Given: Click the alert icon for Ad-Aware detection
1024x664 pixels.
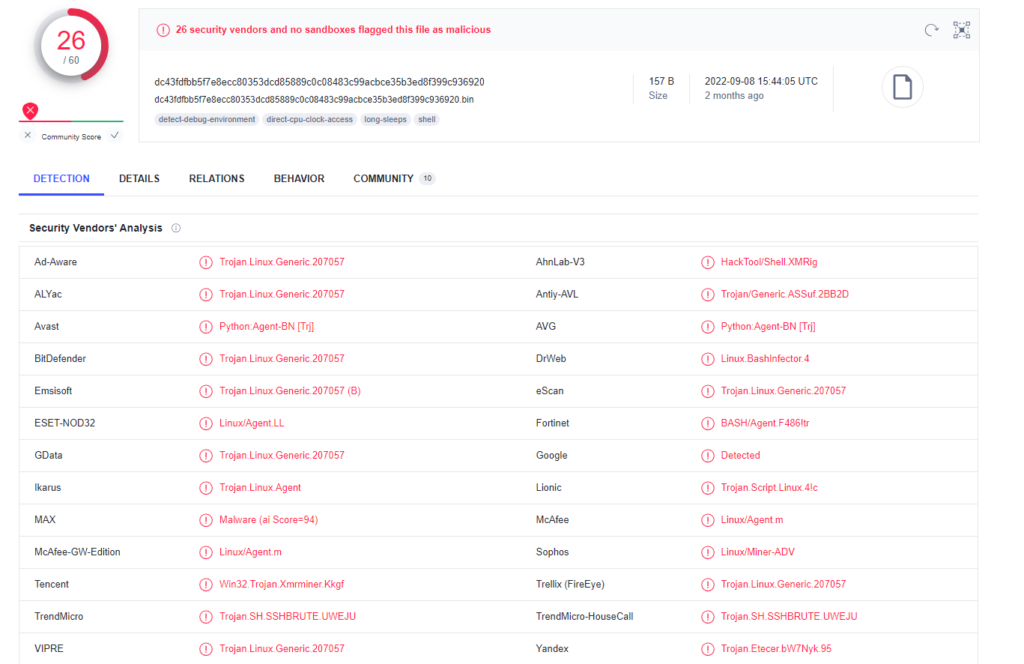Looking at the screenshot, I should coord(206,262).
